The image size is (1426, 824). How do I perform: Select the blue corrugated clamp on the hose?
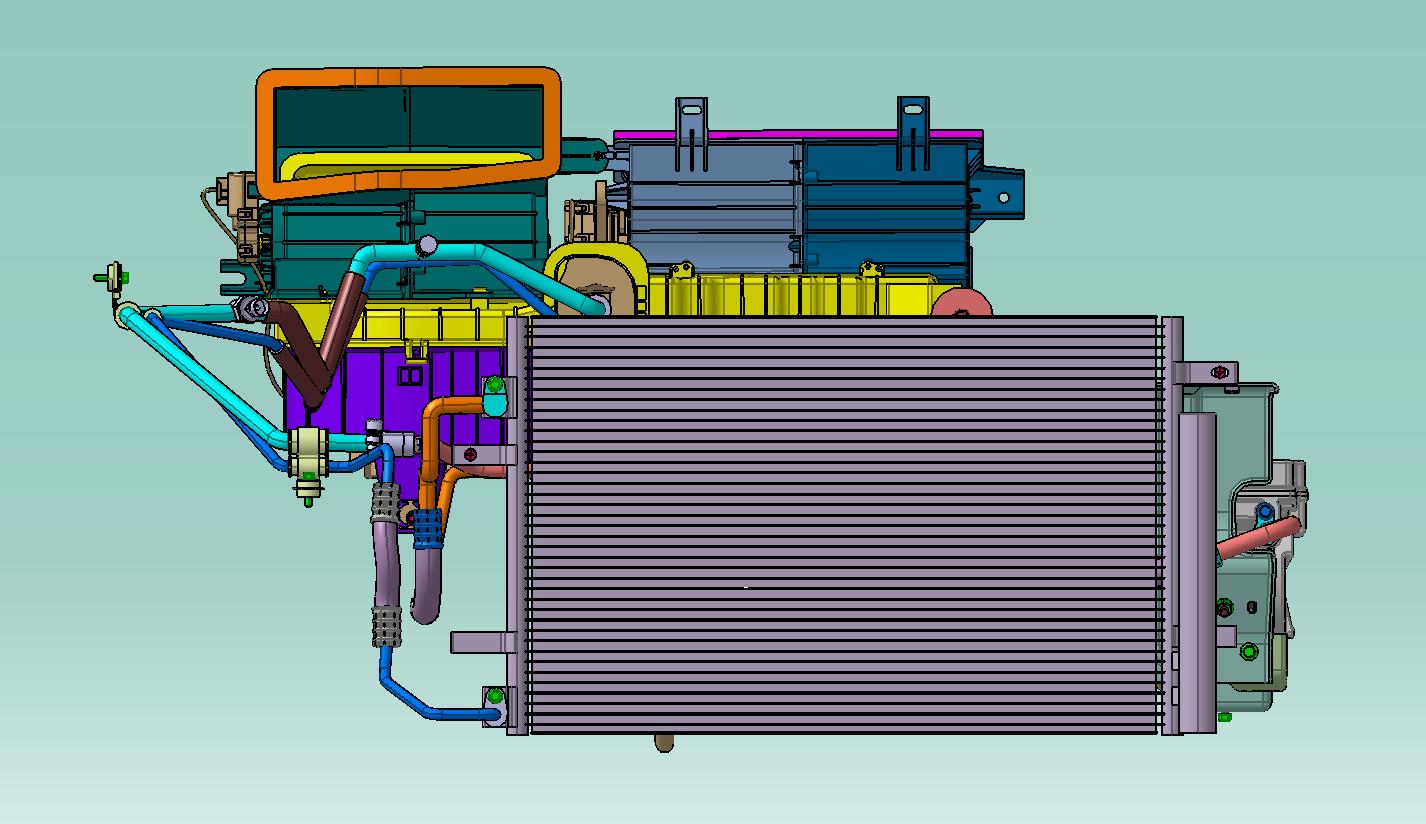[x=428, y=528]
